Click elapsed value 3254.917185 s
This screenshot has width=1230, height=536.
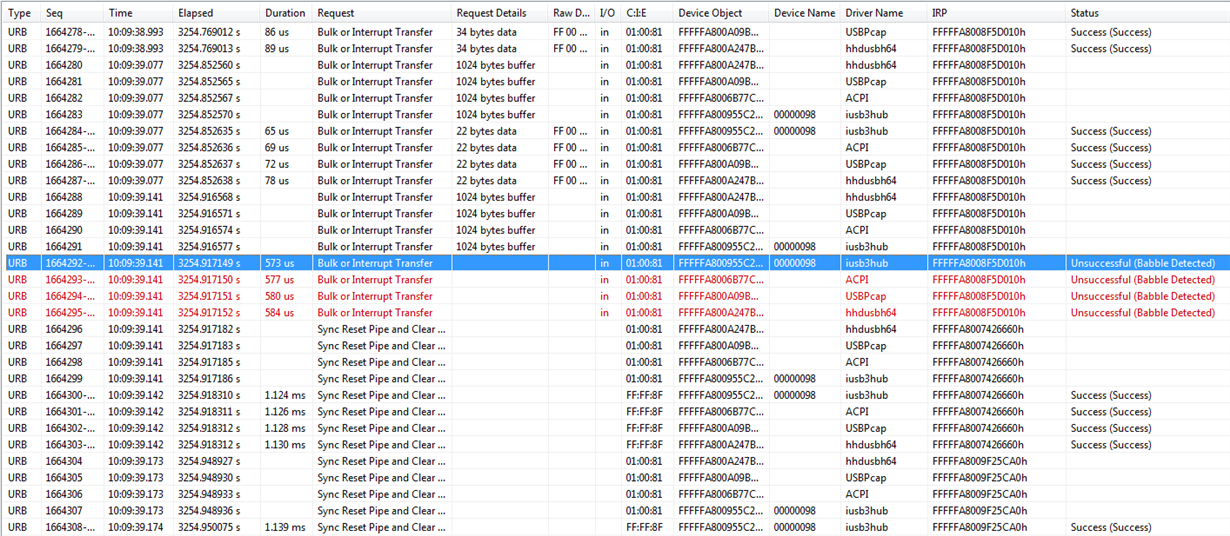[x=209, y=362]
